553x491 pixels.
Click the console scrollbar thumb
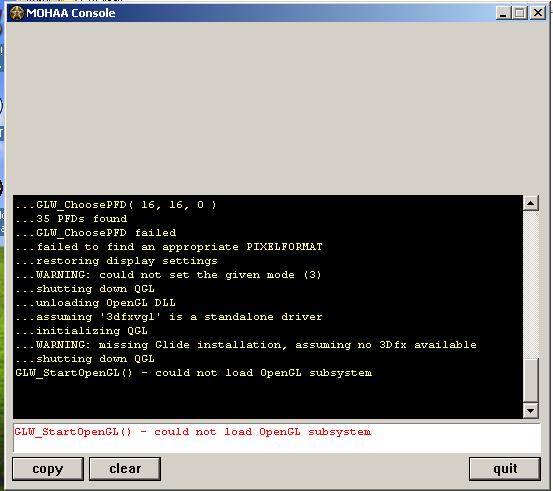point(531,380)
